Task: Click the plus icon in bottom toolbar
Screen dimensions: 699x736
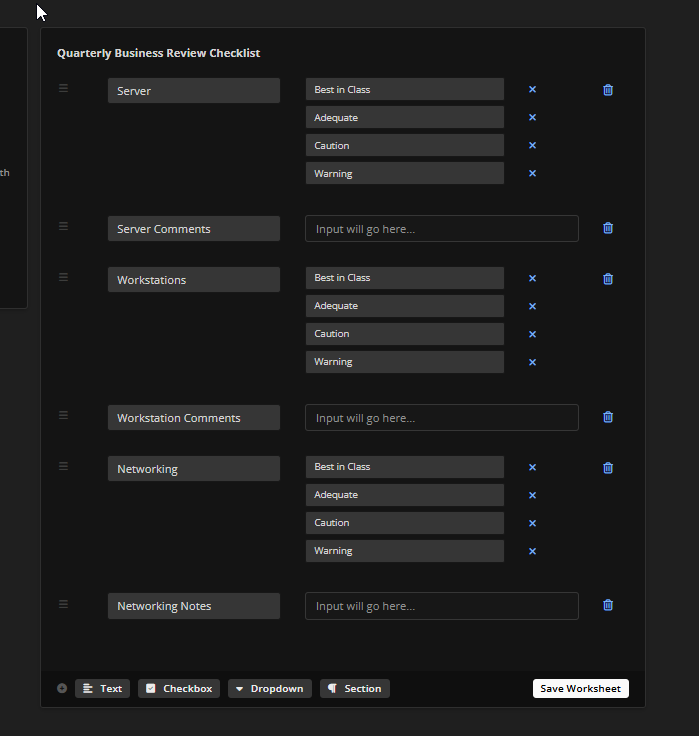Action: coord(62,688)
